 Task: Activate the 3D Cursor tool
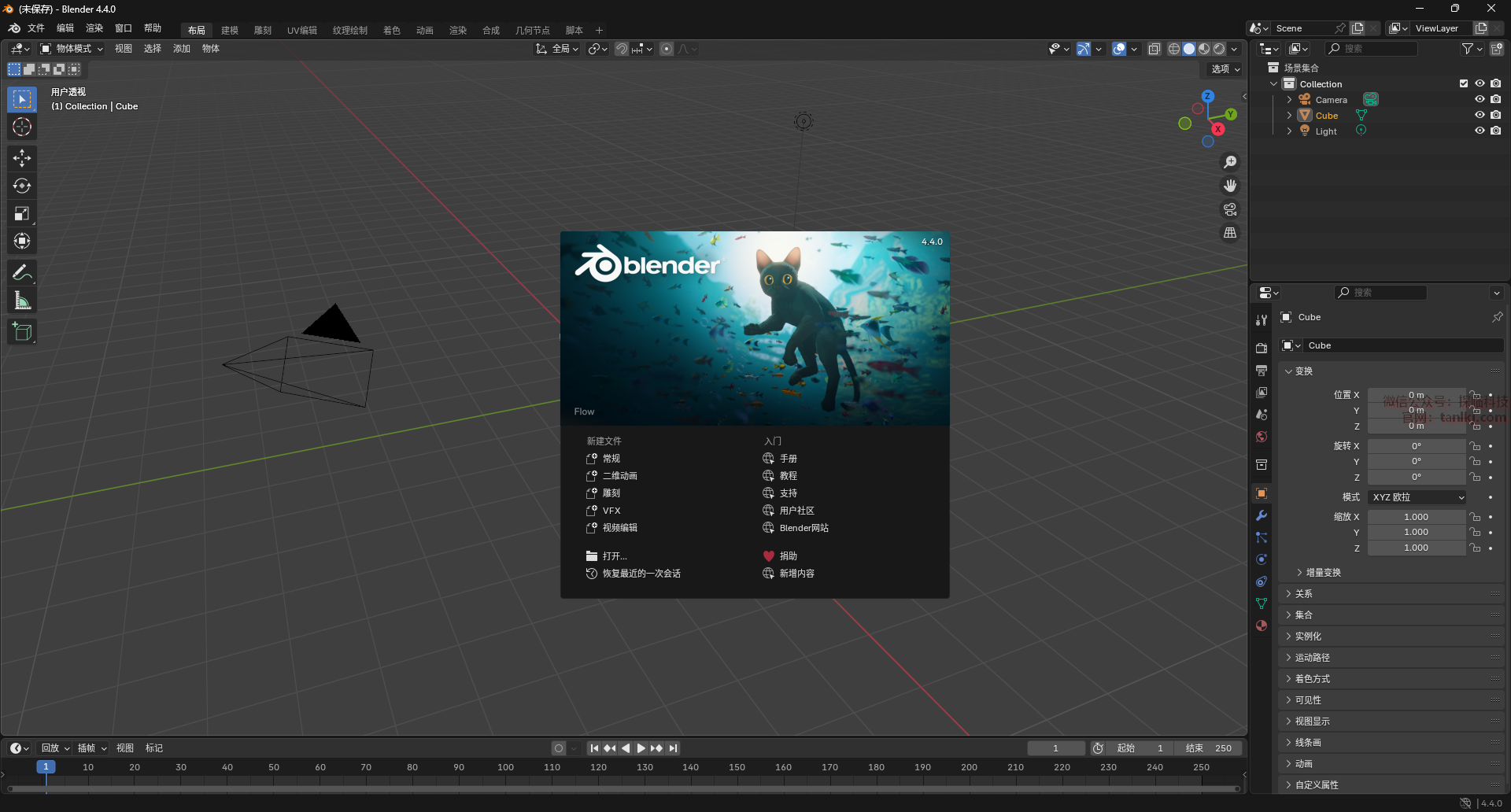click(x=22, y=127)
